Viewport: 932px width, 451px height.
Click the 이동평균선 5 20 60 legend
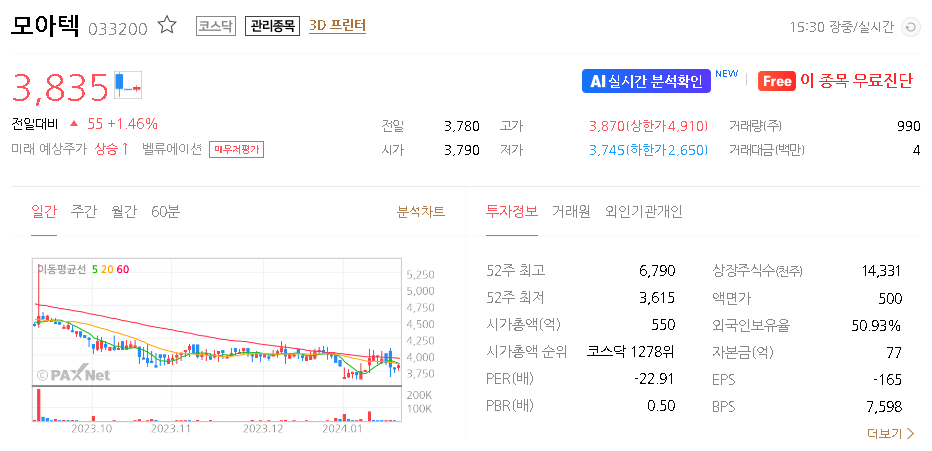(83, 269)
